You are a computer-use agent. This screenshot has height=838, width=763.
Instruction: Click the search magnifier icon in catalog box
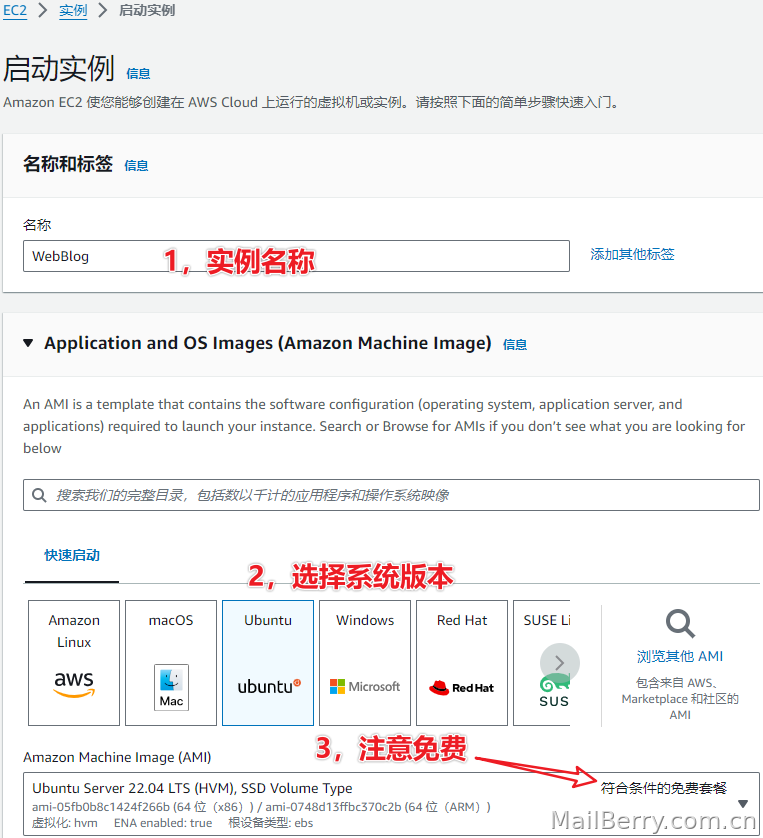39,495
